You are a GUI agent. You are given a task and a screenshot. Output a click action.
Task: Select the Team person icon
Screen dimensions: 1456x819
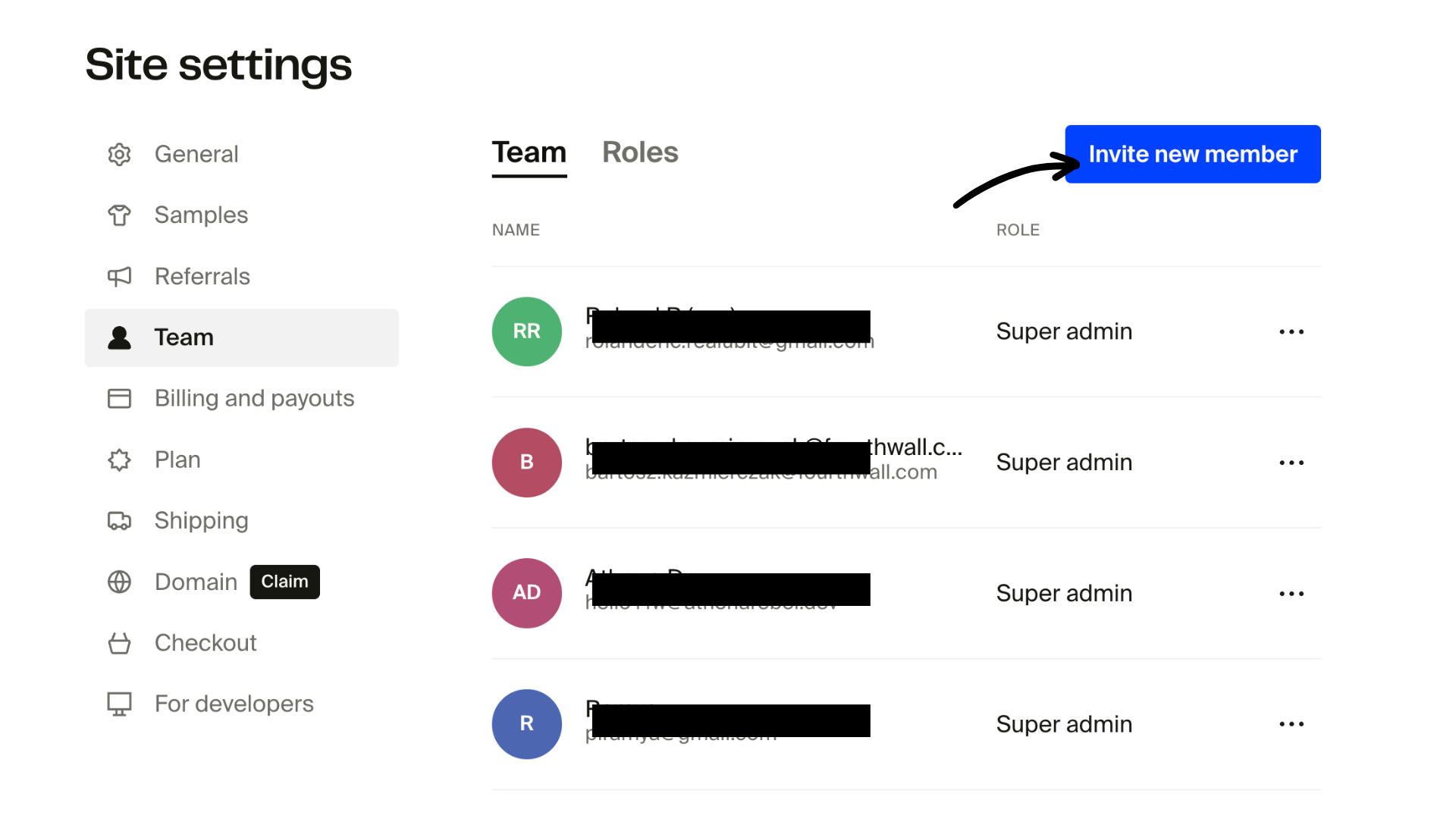pos(119,337)
